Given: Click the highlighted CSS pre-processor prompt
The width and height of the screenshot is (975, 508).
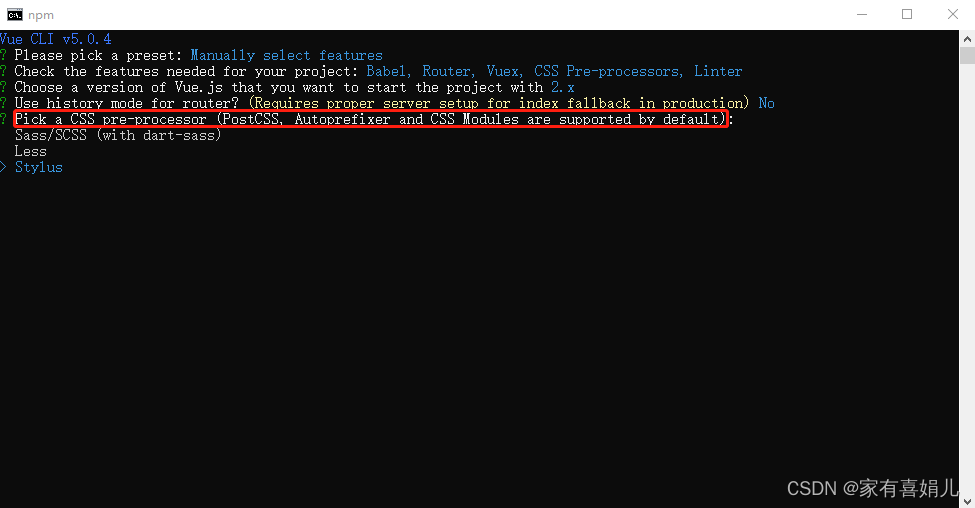Looking at the screenshot, I should click(371, 119).
